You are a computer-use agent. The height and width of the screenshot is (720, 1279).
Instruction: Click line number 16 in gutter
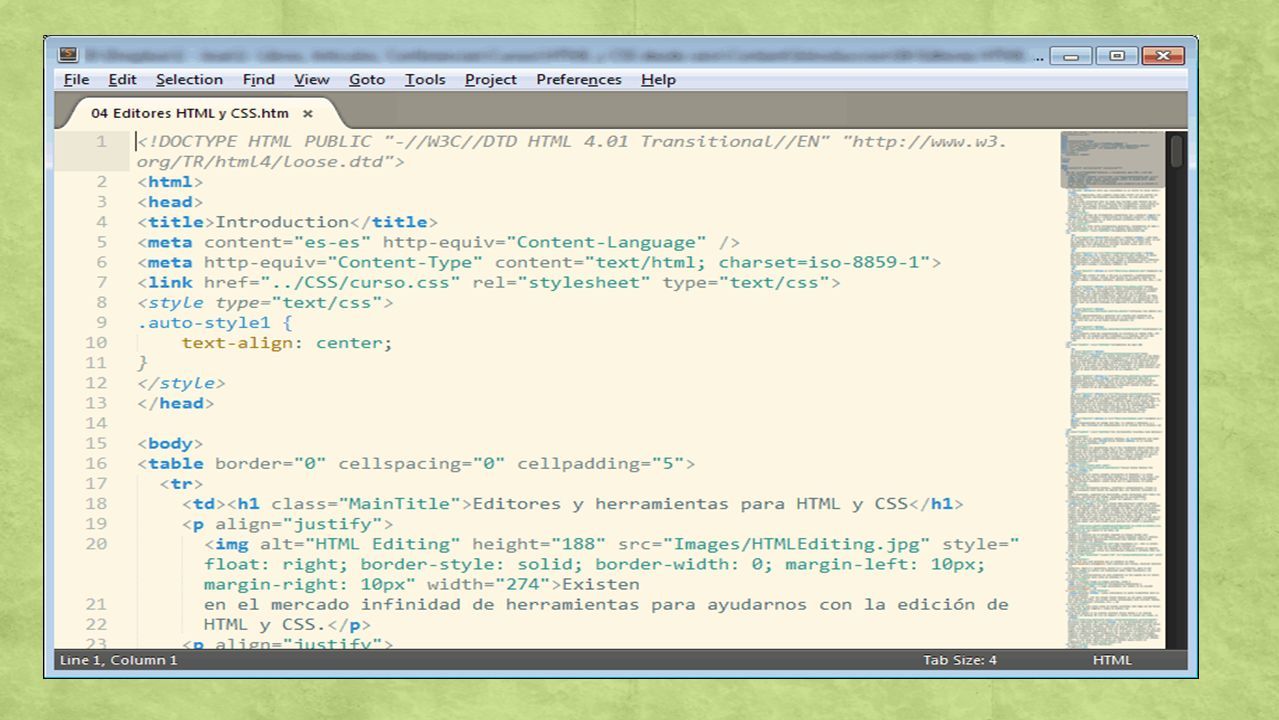click(96, 463)
